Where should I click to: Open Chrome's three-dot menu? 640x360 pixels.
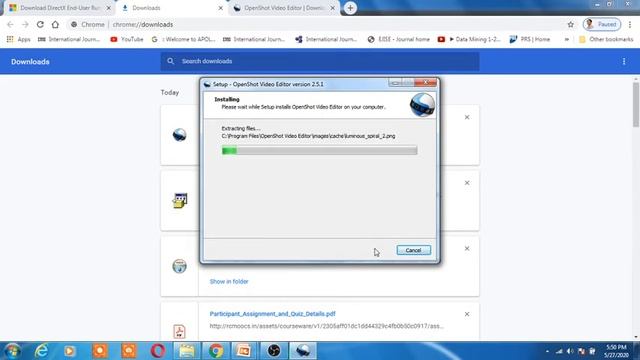(x=630, y=24)
